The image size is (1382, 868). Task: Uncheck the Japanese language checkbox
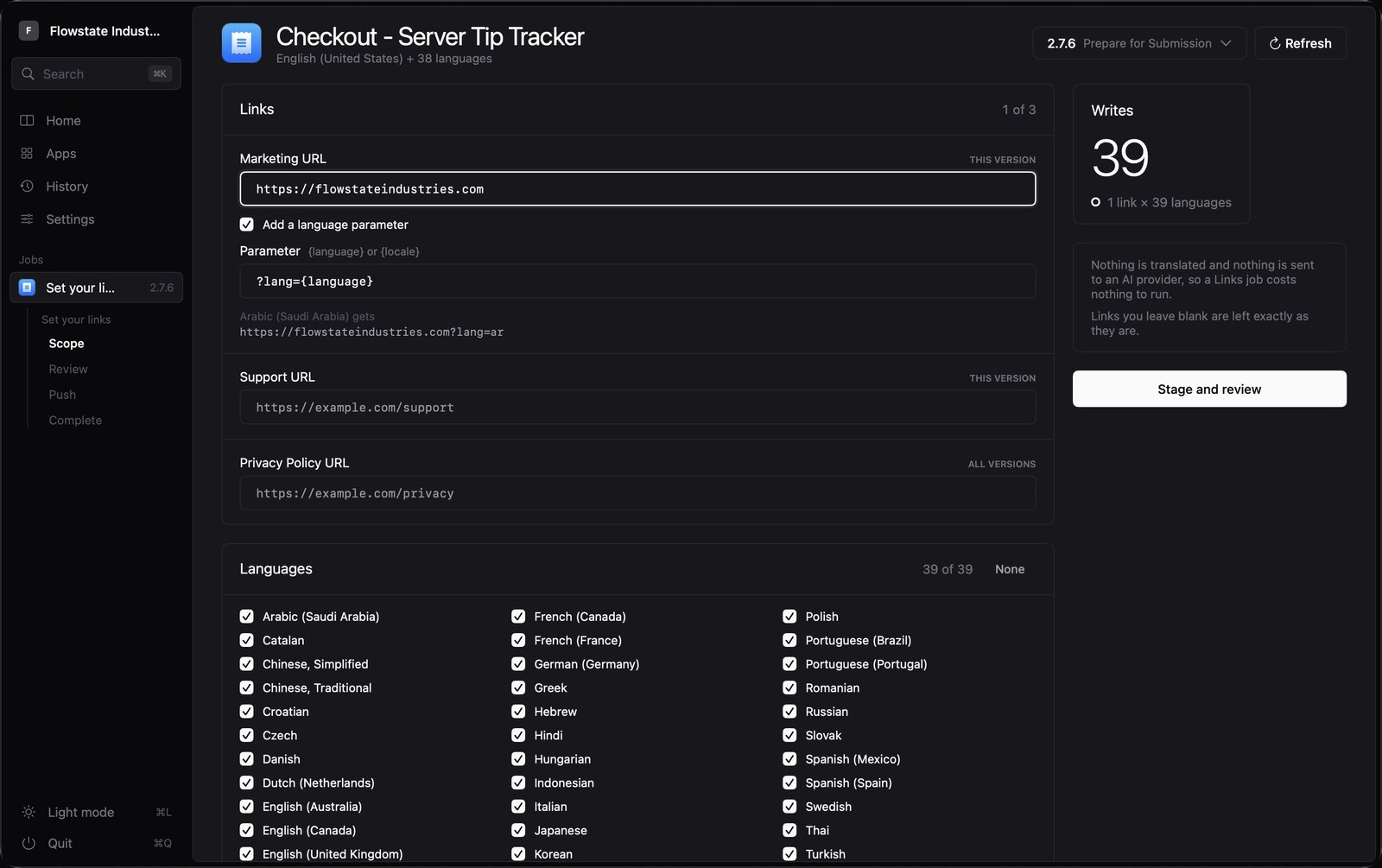518,830
